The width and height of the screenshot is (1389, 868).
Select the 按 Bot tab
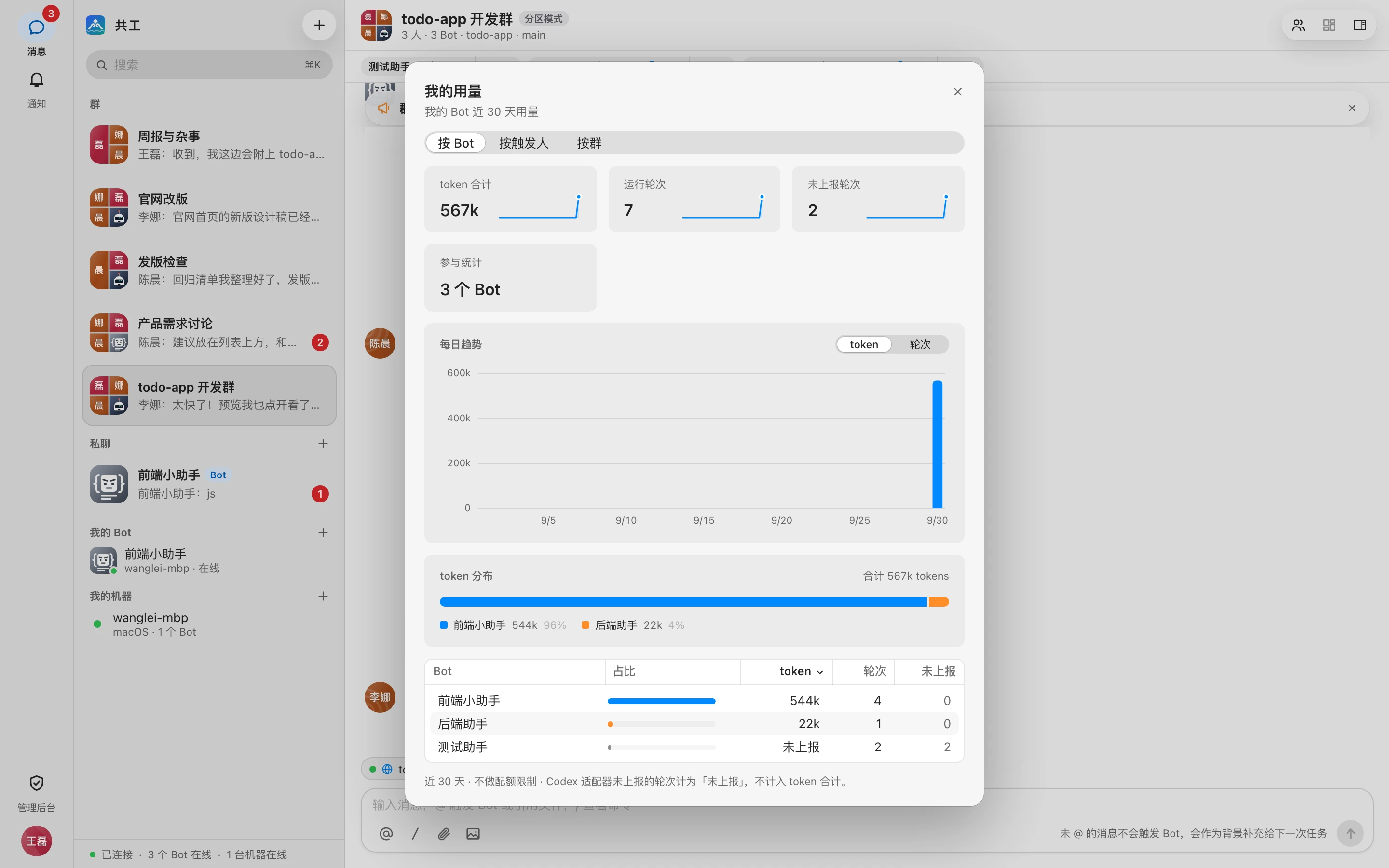(456, 143)
